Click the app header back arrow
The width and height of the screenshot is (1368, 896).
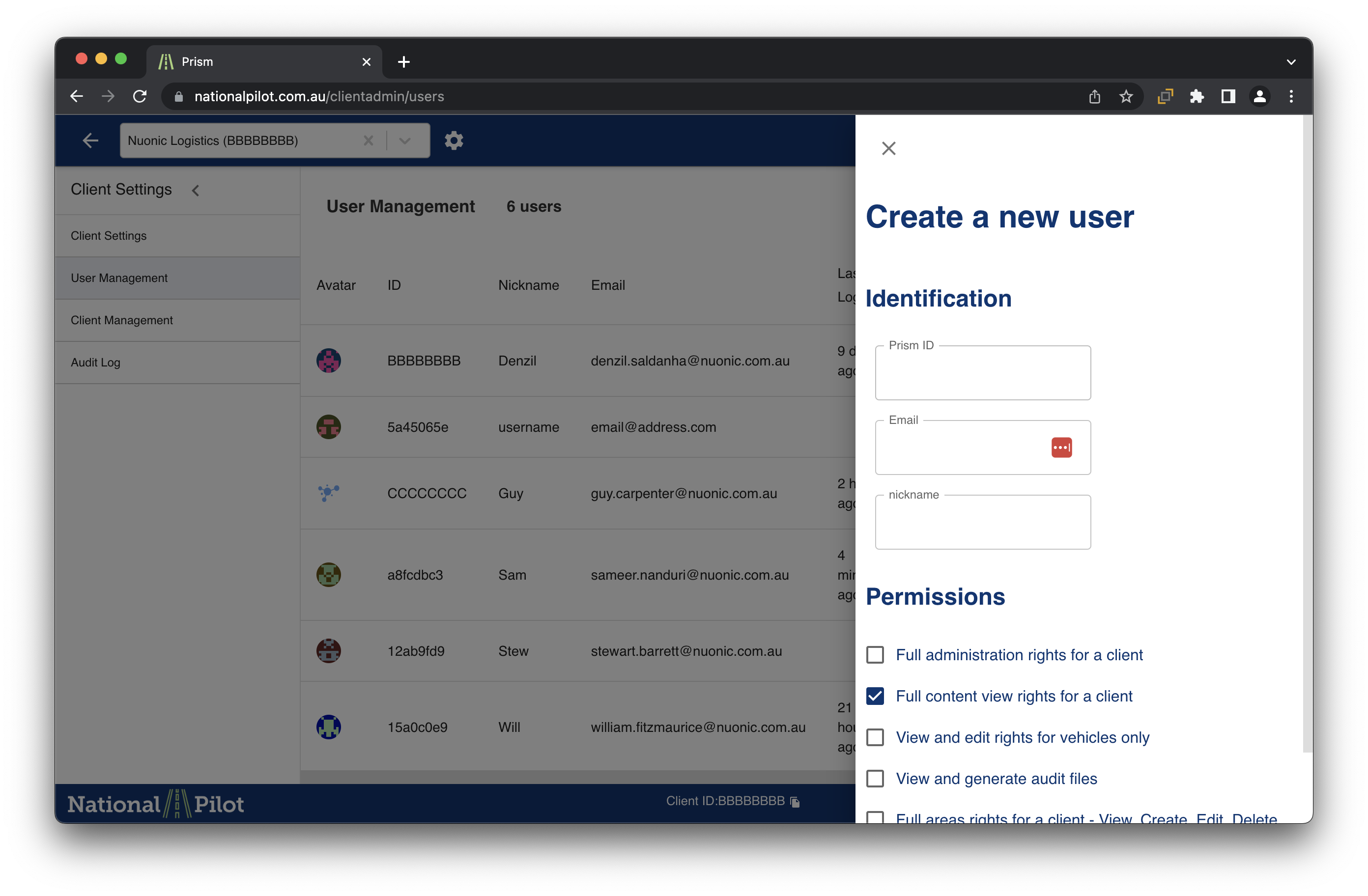pyautogui.click(x=90, y=140)
